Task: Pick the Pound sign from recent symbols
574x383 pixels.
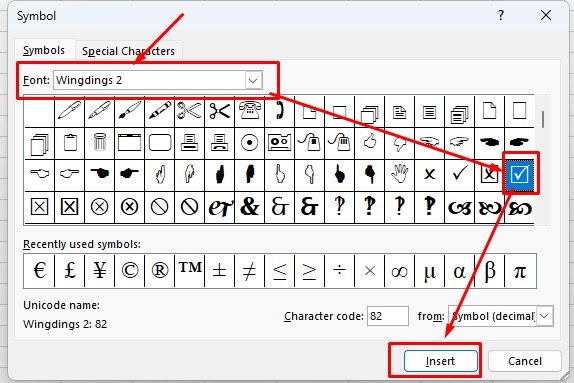Action: [x=70, y=271]
